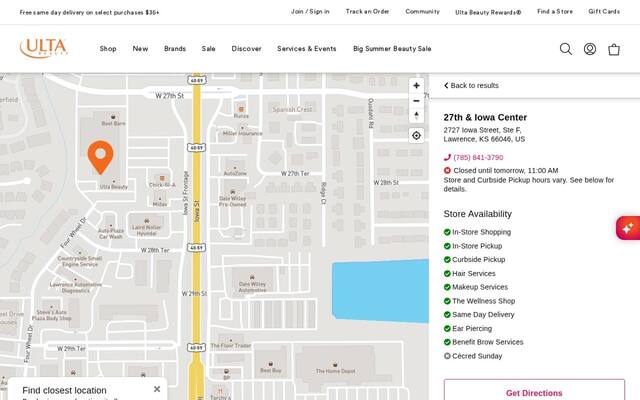Click the W 27th St map label
The height and width of the screenshot is (400, 640).
169,96
